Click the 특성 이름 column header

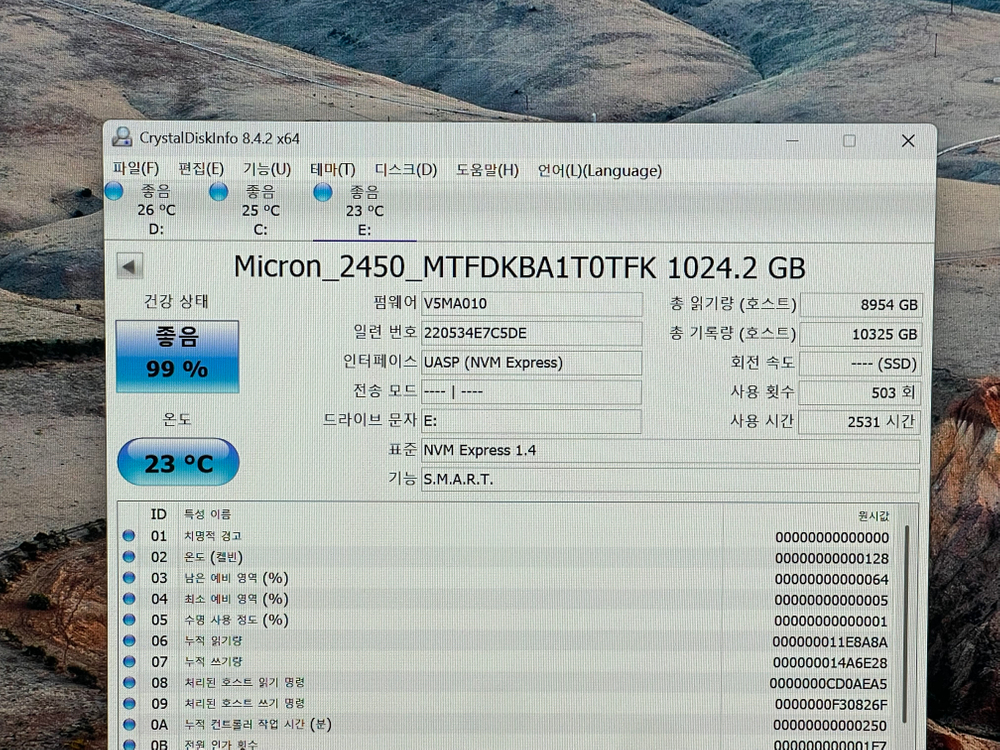click(x=206, y=514)
